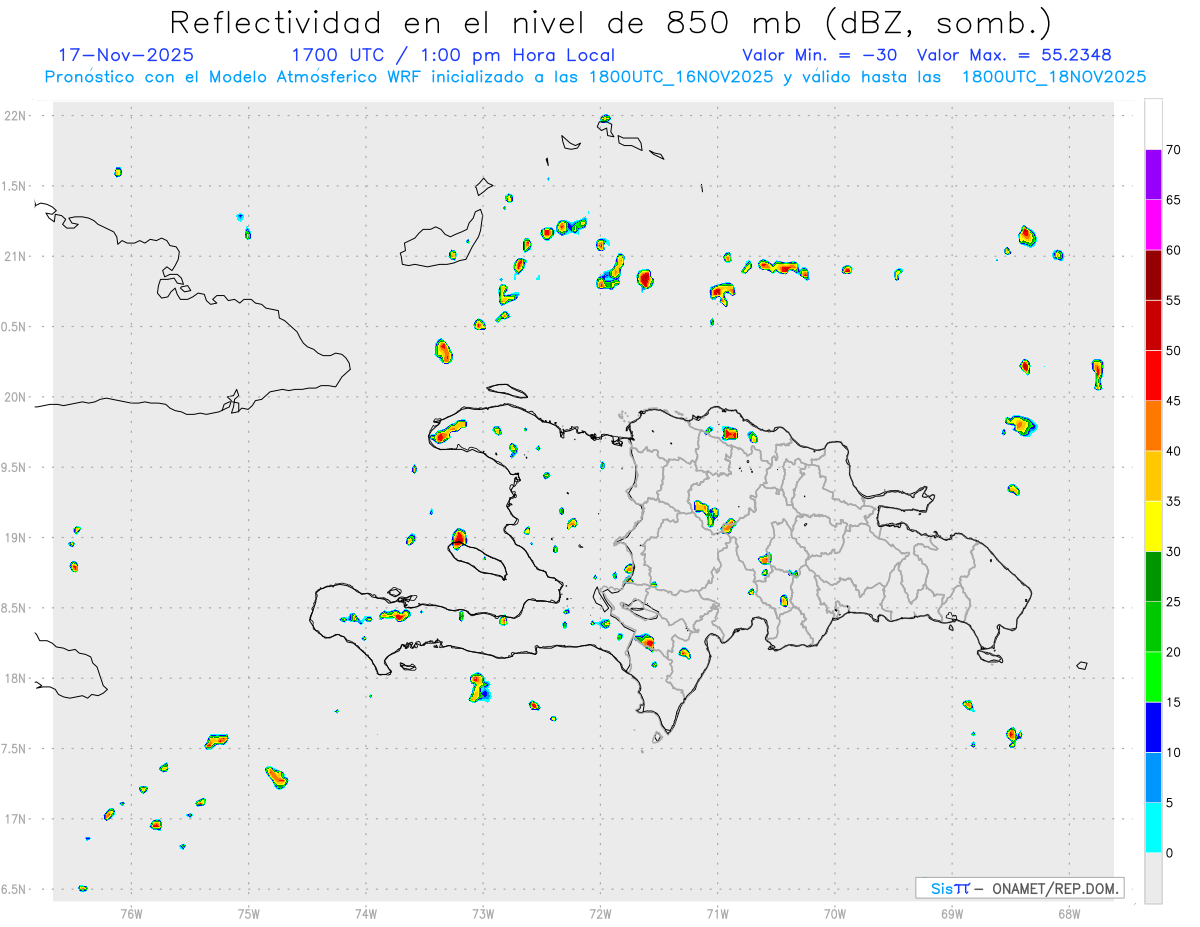Click the 'Valor Min. = -30' text
The width and height of the screenshot is (1200, 927).
pos(822,55)
